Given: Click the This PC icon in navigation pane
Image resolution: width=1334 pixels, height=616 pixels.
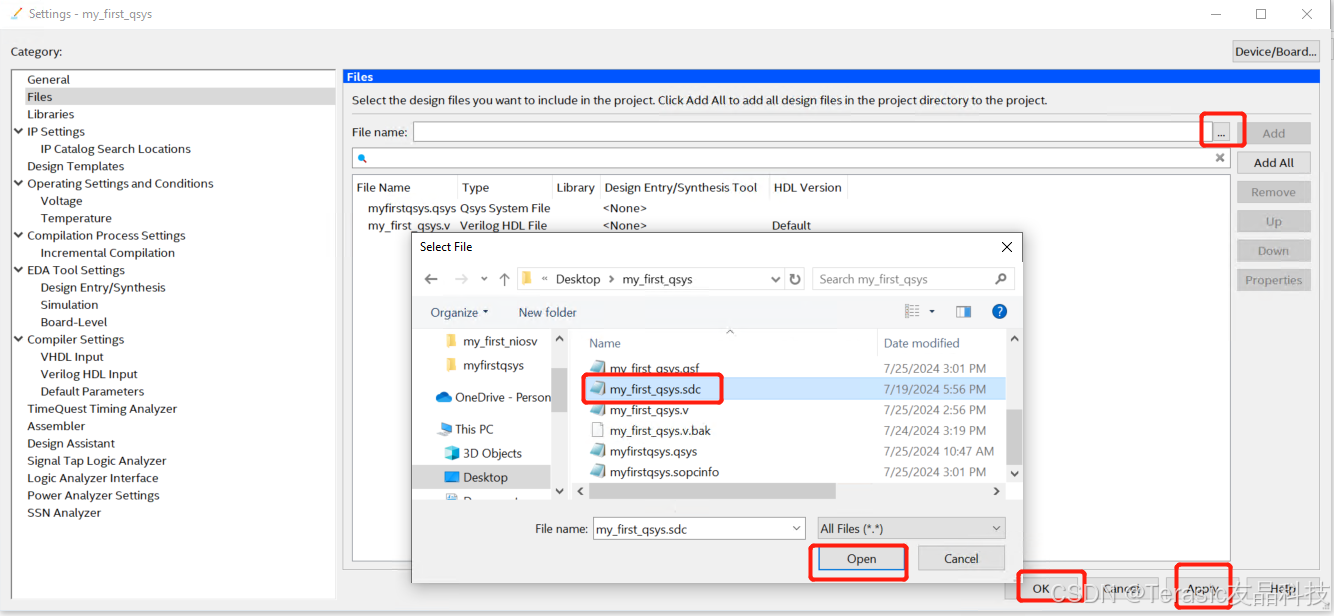Looking at the screenshot, I should tap(445, 429).
